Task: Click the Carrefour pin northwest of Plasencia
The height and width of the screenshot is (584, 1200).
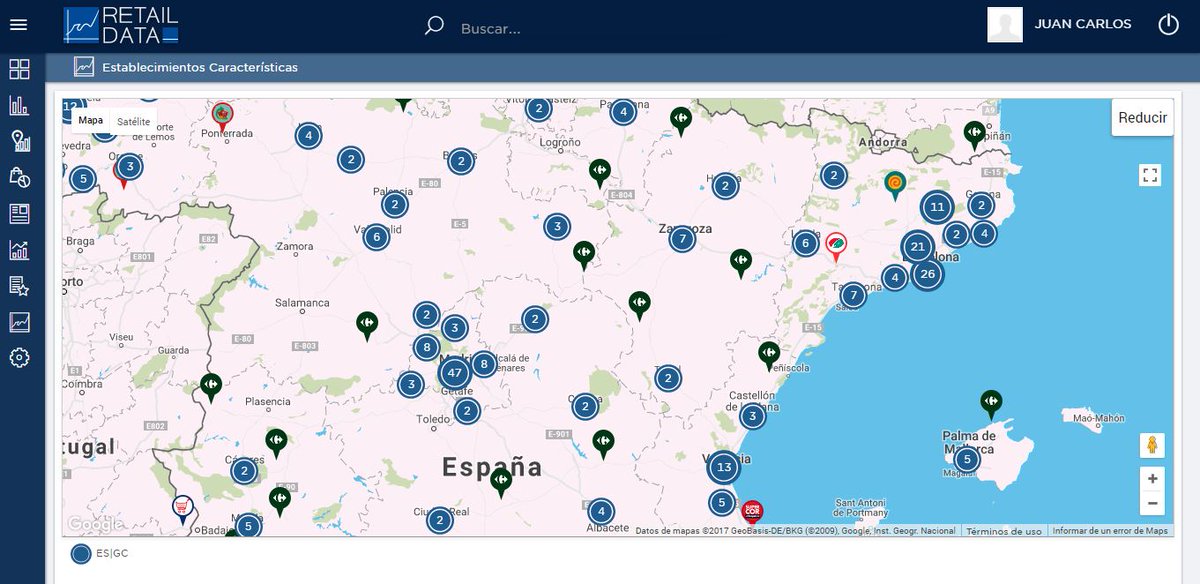Action: [211, 387]
